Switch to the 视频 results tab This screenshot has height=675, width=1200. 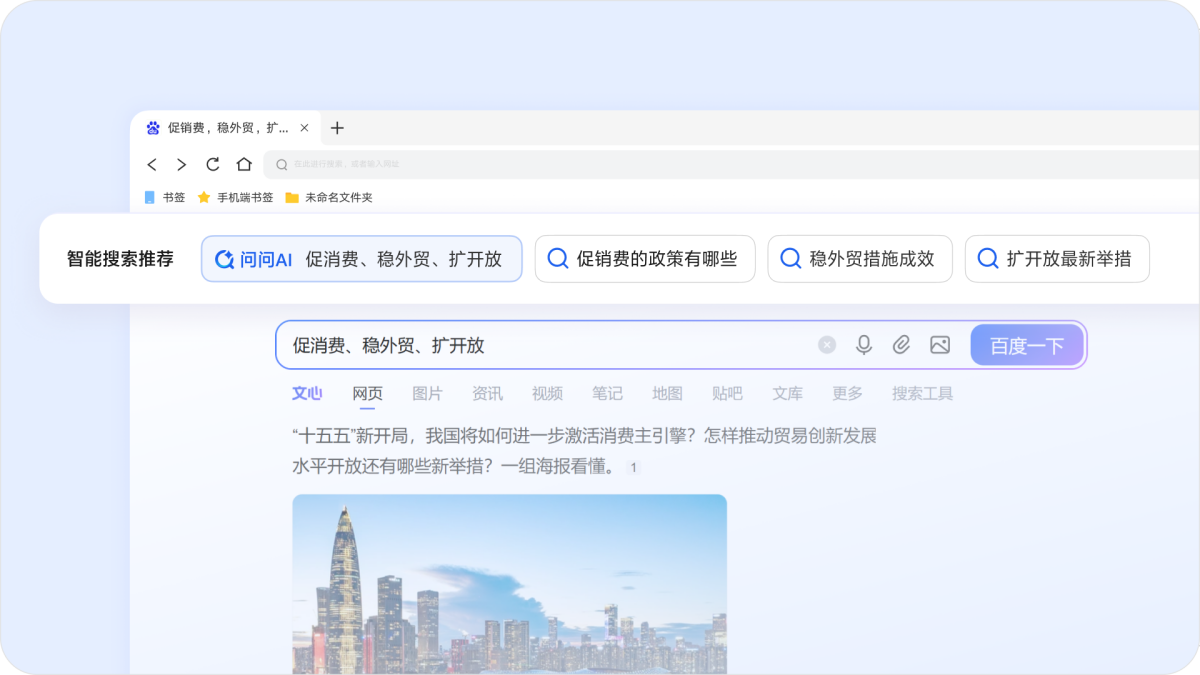click(547, 394)
